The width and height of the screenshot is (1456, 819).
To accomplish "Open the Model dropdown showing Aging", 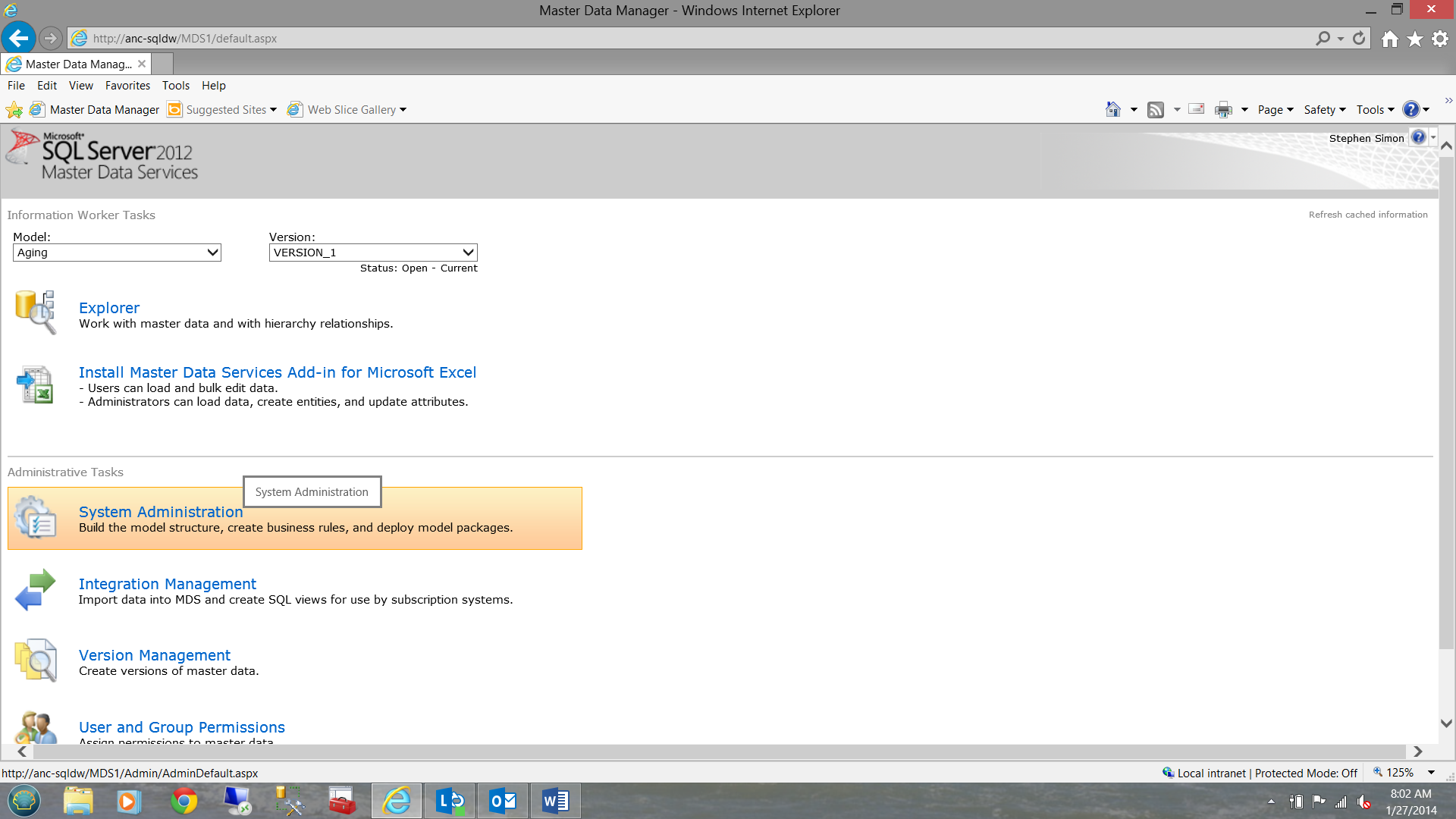I will pos(117,253).
